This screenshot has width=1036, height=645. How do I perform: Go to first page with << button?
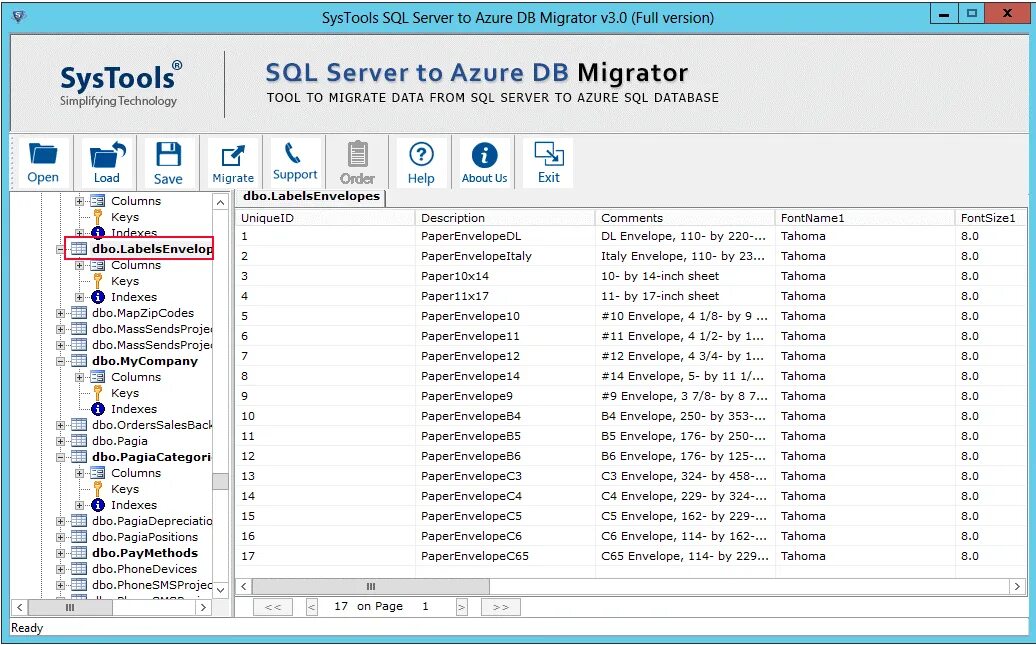click(273, 607)
